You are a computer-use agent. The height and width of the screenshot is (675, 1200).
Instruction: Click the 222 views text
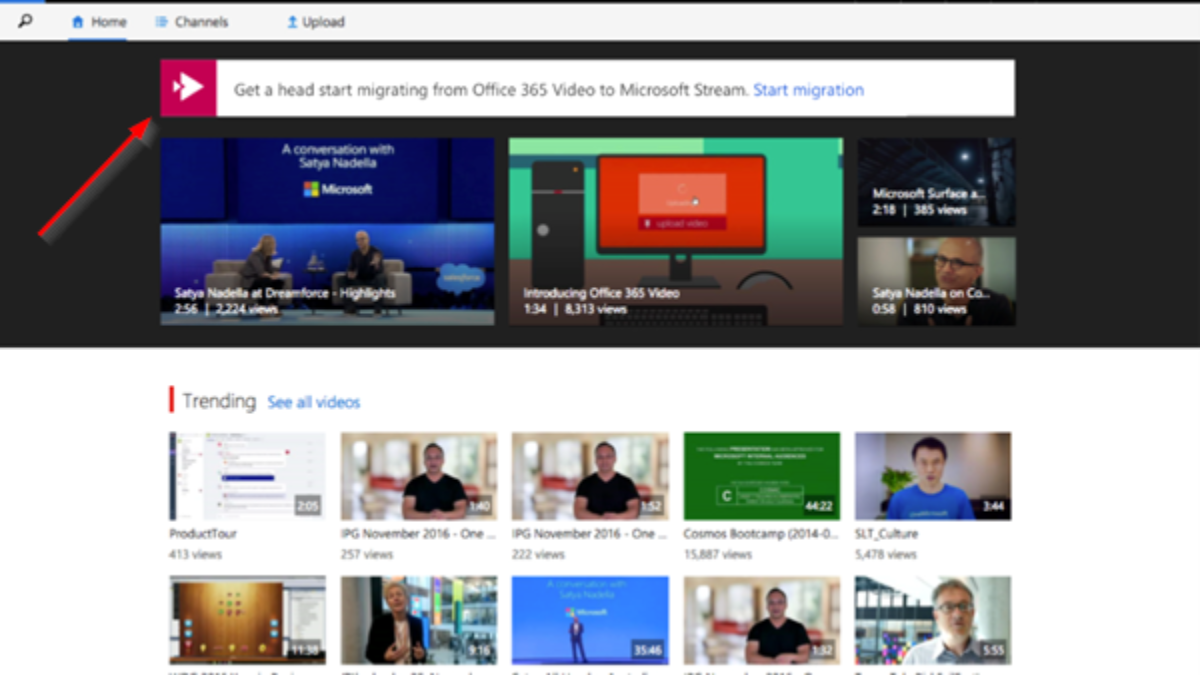(x=538, y=554)
